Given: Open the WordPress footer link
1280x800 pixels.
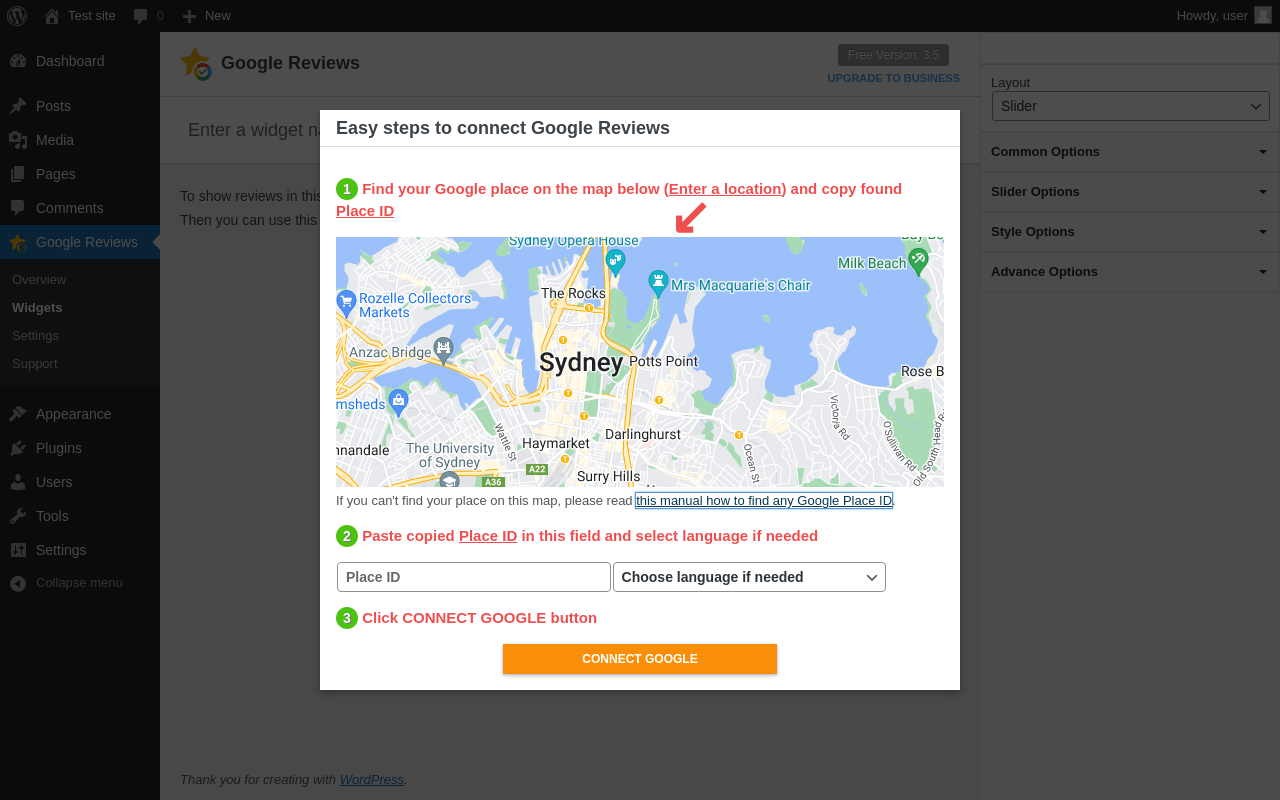Looking at the screenshot, I should pyautogui.click(x=372, y=780).
